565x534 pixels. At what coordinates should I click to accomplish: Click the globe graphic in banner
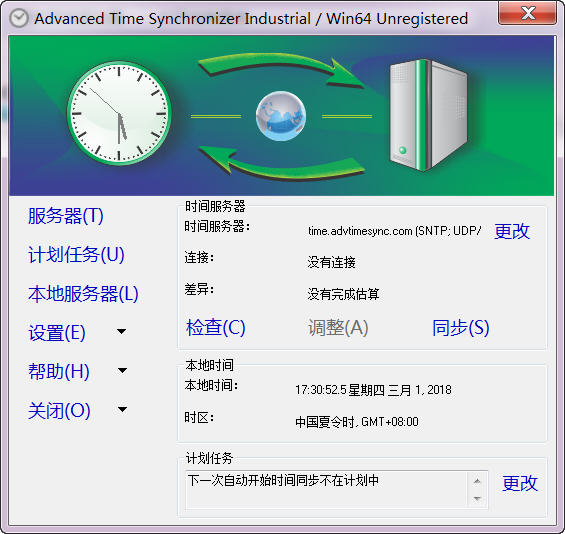pos(281,116)
